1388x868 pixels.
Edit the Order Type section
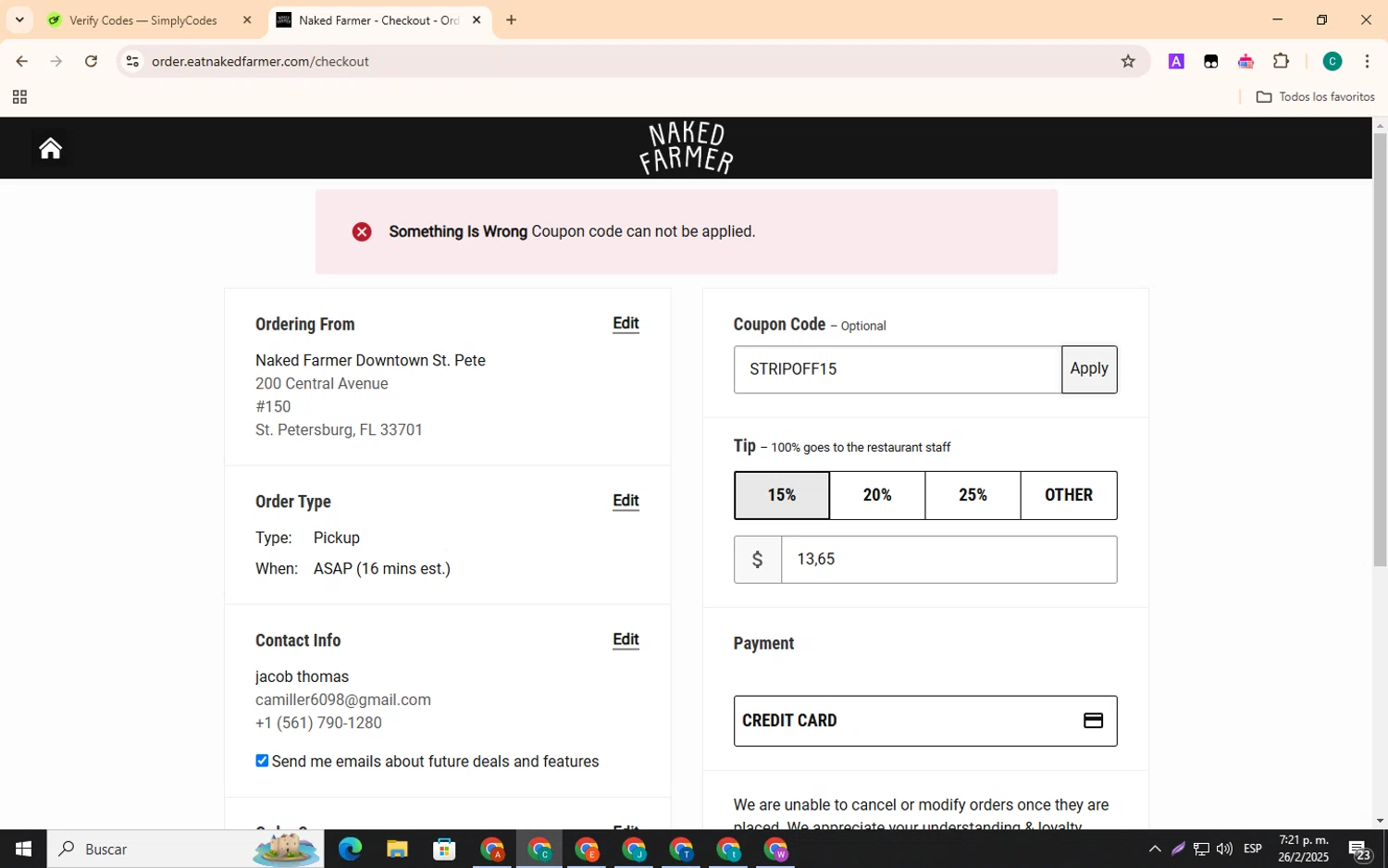[x=626, y=502]
